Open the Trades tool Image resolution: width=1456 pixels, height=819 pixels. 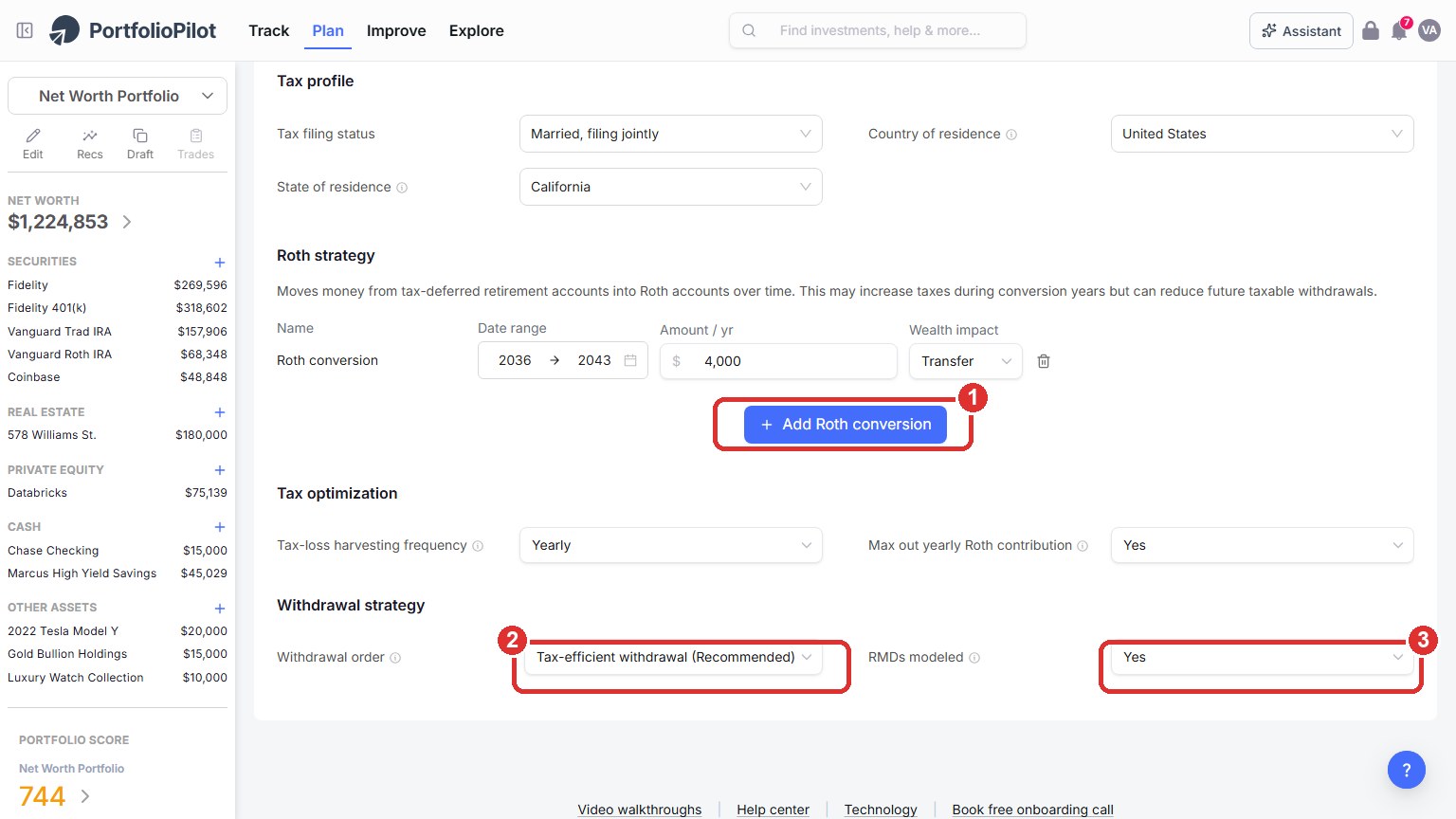[196, 144]
